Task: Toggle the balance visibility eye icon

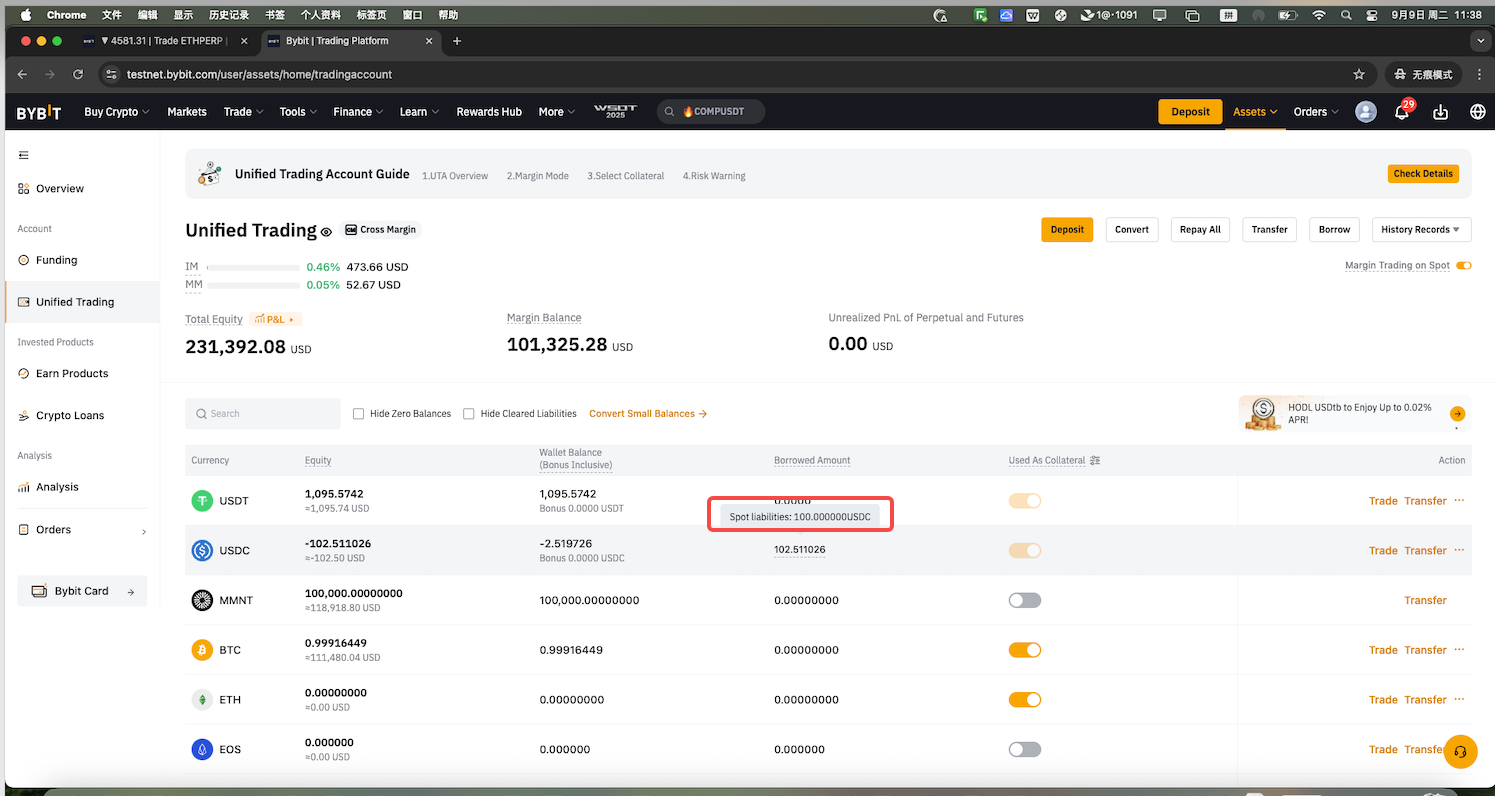Action: [326, 232]
